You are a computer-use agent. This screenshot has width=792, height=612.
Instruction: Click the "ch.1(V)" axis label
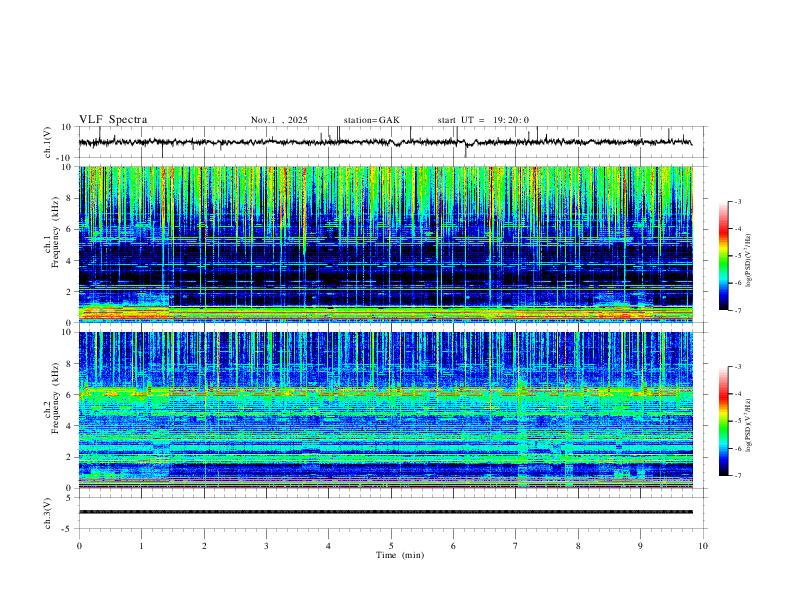[x=48, y=142]
